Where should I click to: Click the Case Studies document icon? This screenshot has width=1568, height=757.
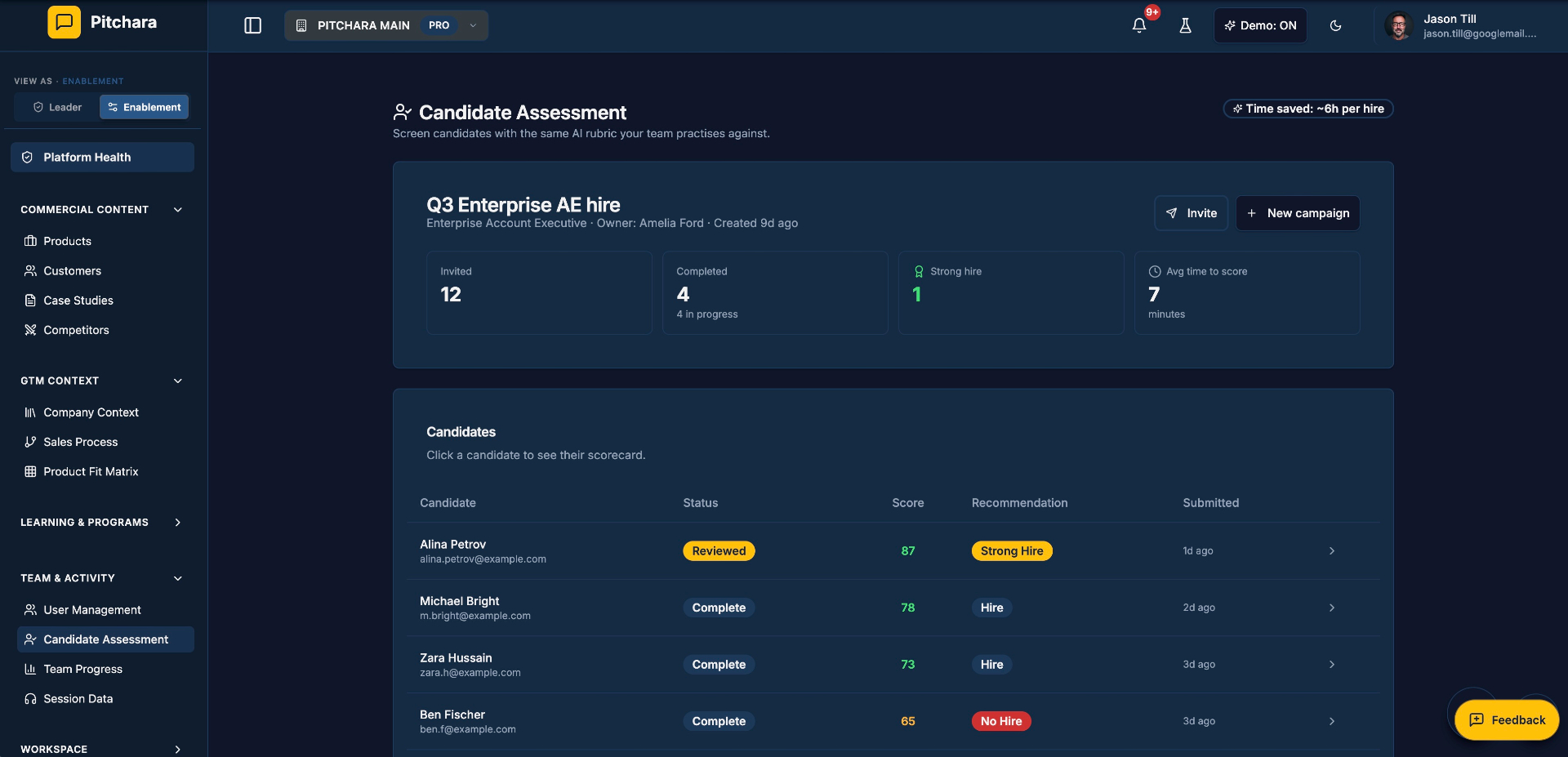tap(30, 300)
